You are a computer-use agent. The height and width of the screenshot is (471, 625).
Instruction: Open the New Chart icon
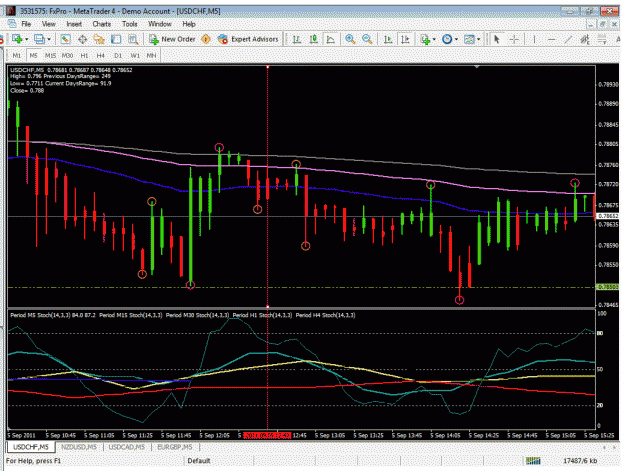pos(17,39)
